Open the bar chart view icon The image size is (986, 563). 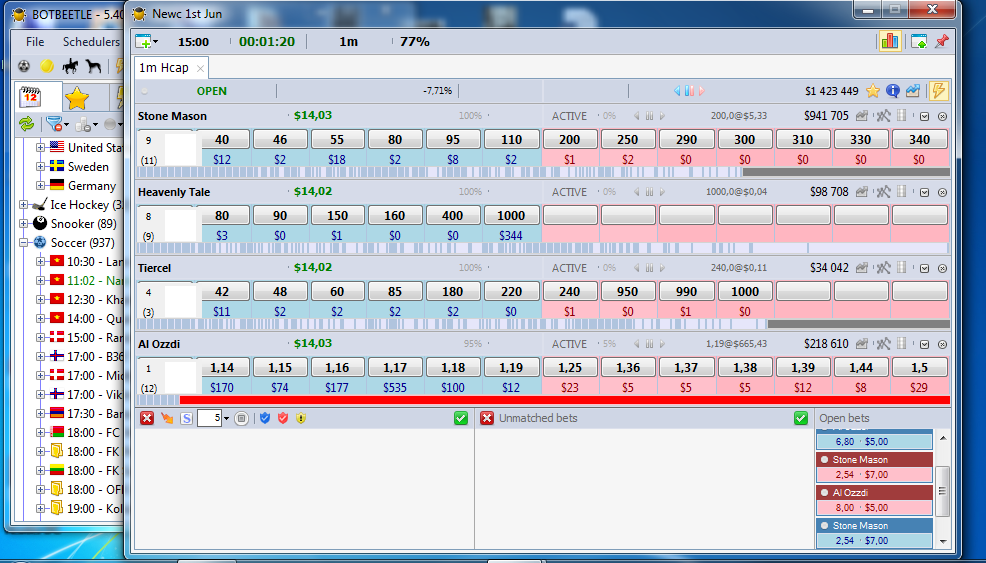pyautogui.click(x=890, y=42)
